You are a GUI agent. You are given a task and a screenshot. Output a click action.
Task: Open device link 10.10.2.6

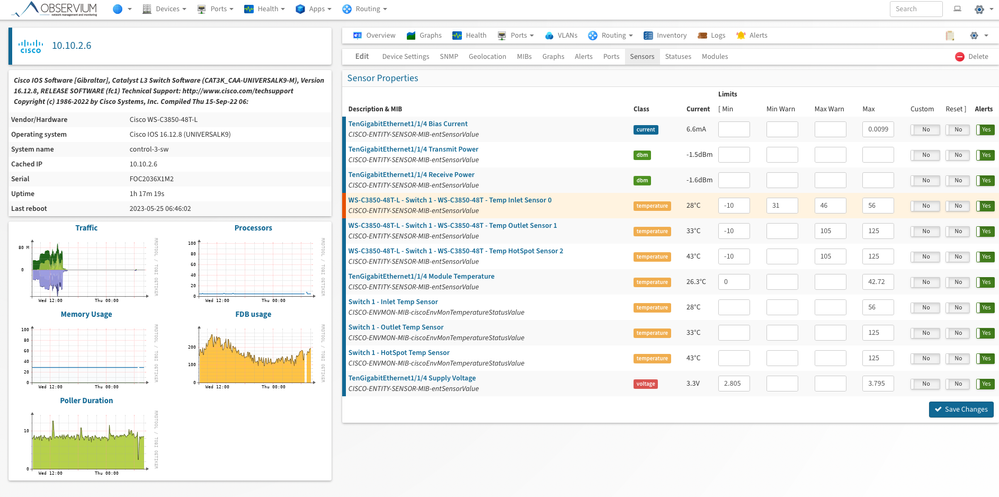tap(71, 46)
